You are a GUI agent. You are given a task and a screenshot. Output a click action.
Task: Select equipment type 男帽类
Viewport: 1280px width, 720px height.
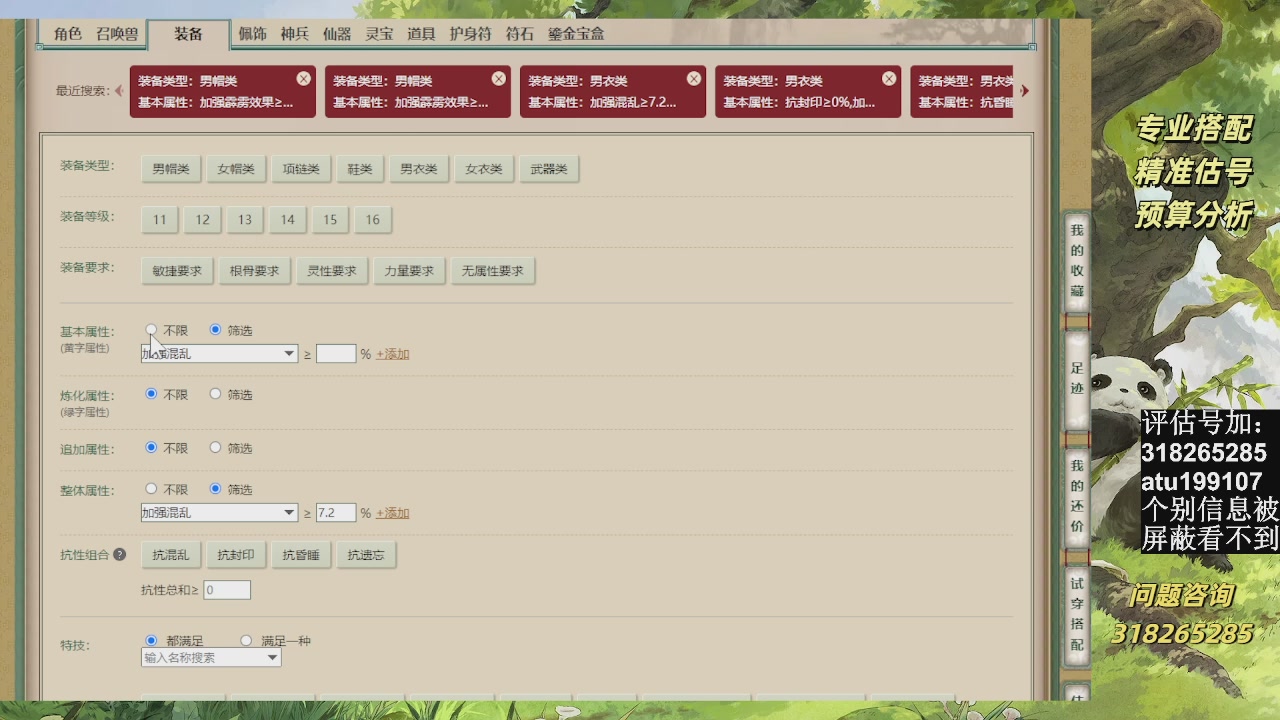171,169
